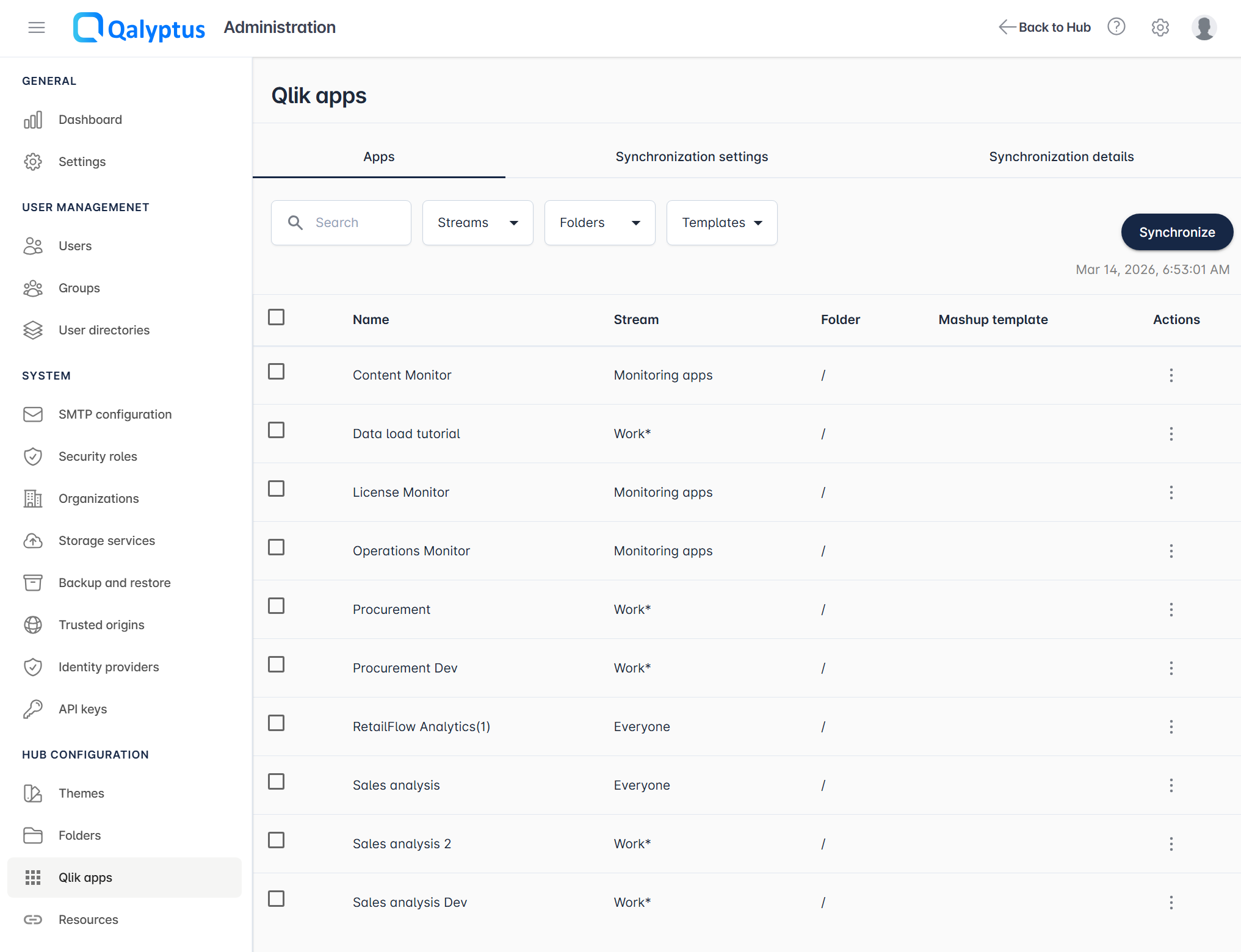Open the top-right settings gear icon
Image resolution: width=1241 pixels, height=952 pixels.
[1160, 27]
